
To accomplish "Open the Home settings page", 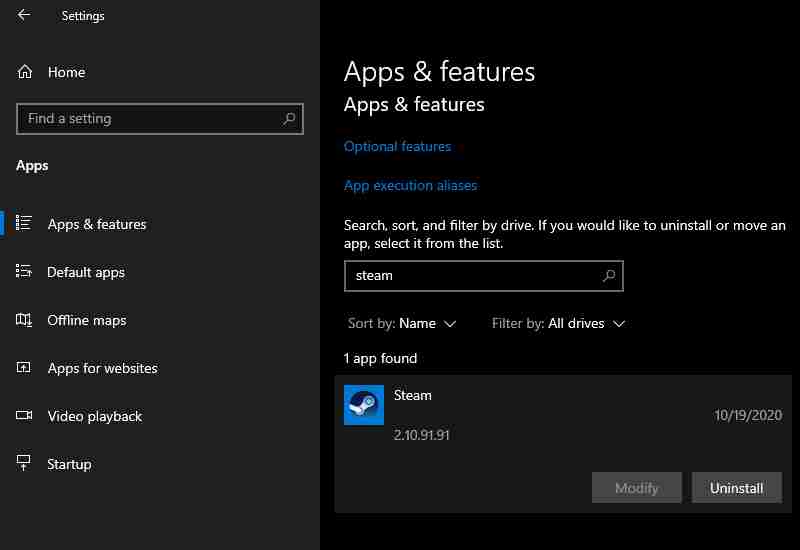I will pos(66,72).
